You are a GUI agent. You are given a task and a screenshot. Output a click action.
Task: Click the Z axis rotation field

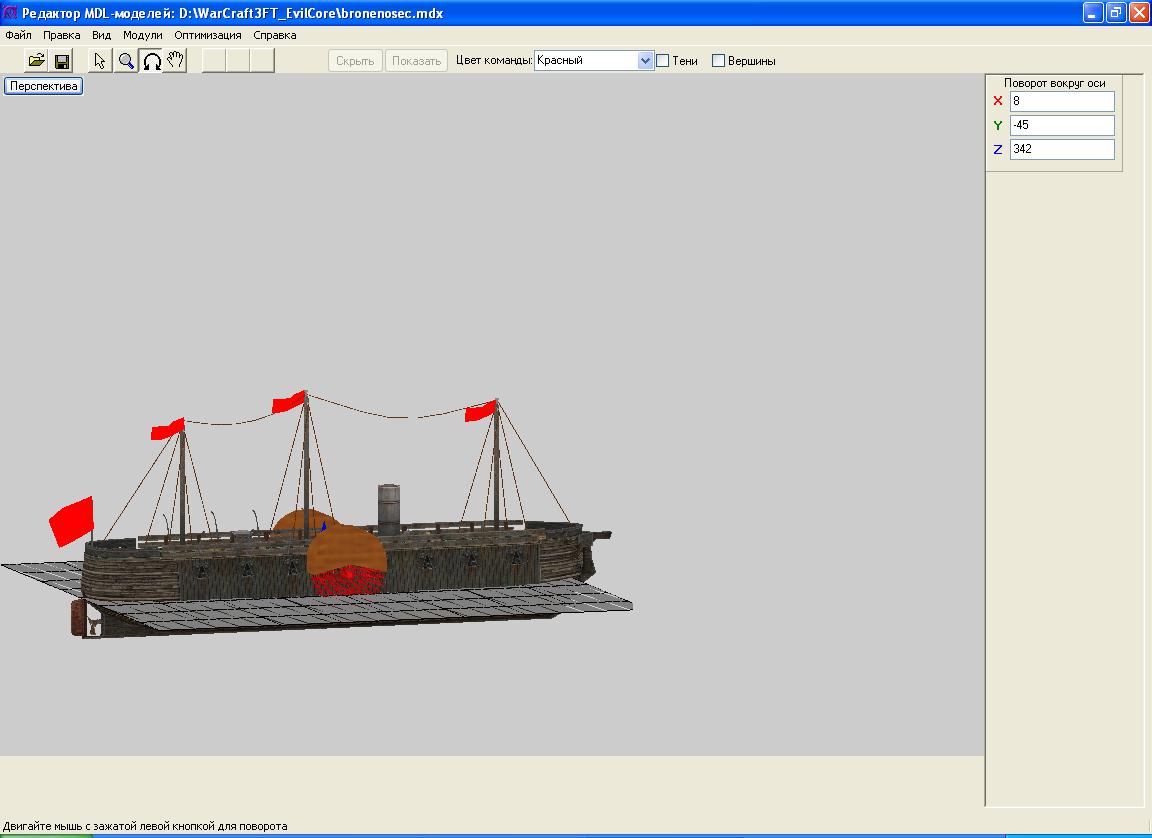pos(1062,149)
